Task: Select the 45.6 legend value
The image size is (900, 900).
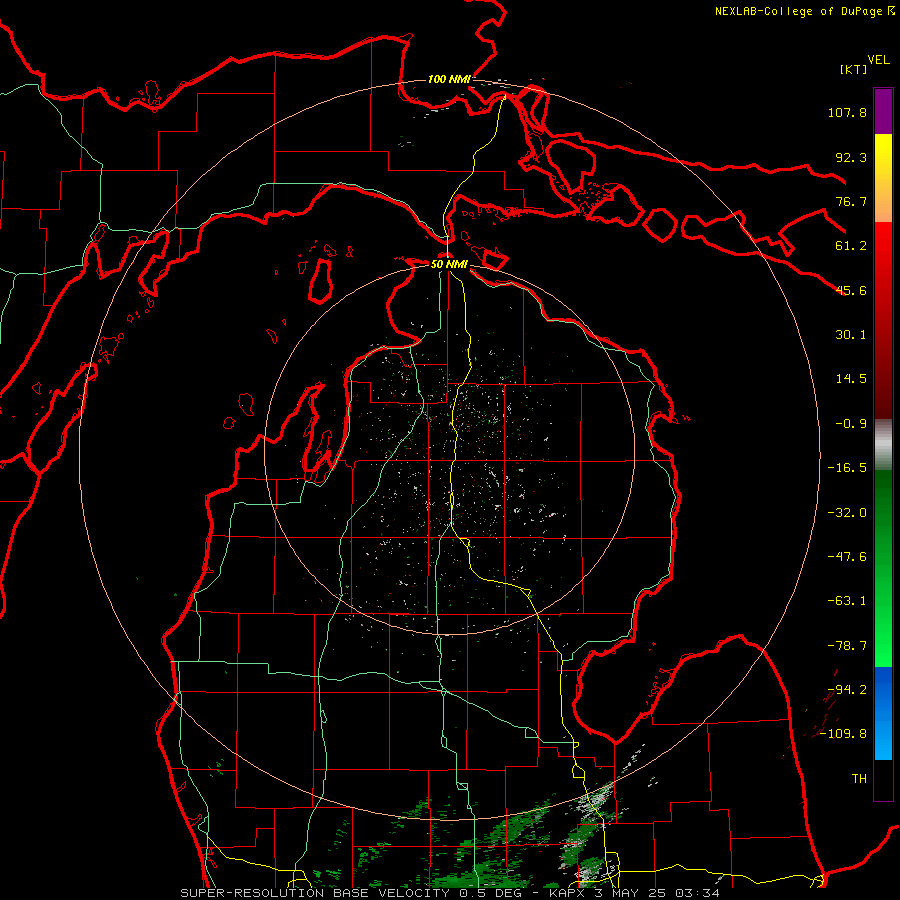Action: click(851, 290)
